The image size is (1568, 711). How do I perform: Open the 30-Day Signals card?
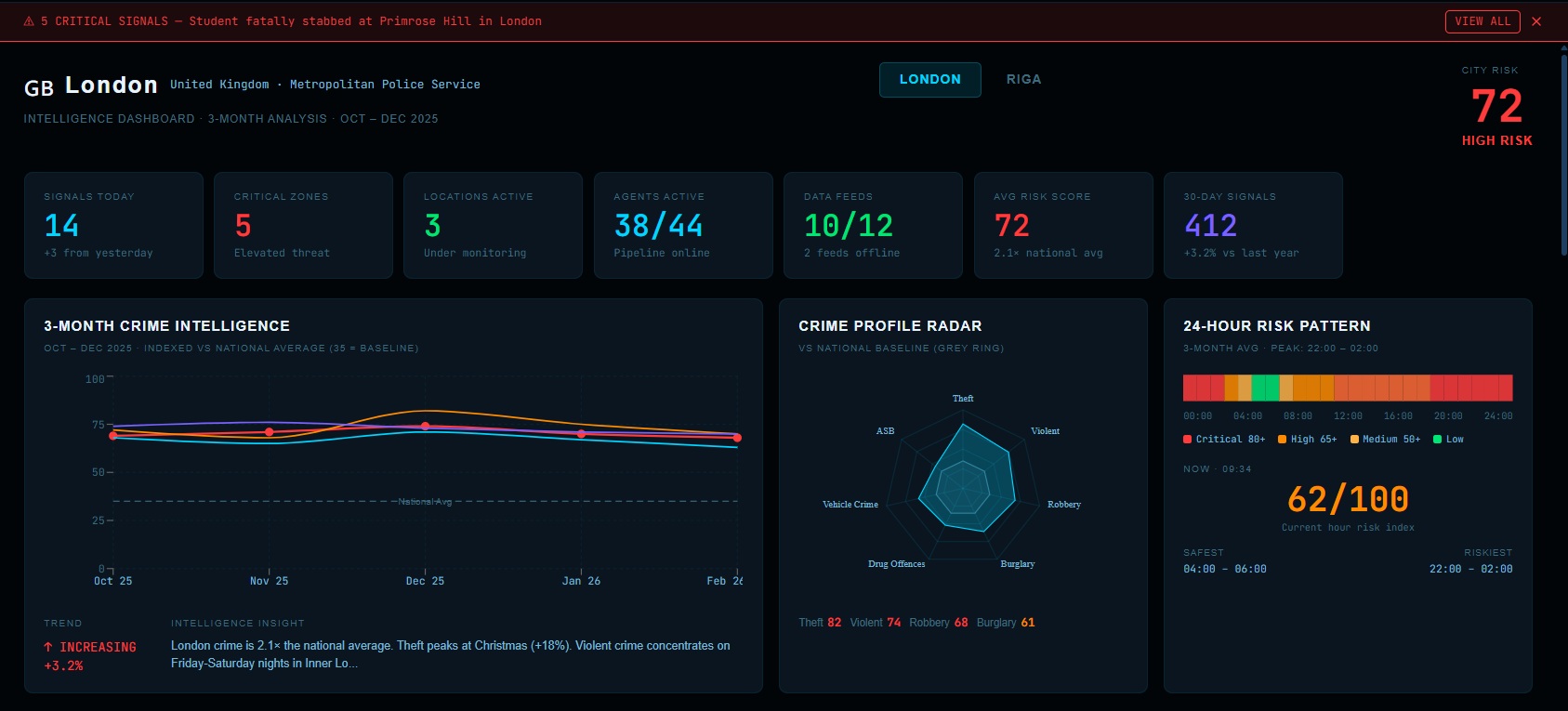tap(1253, 225)
